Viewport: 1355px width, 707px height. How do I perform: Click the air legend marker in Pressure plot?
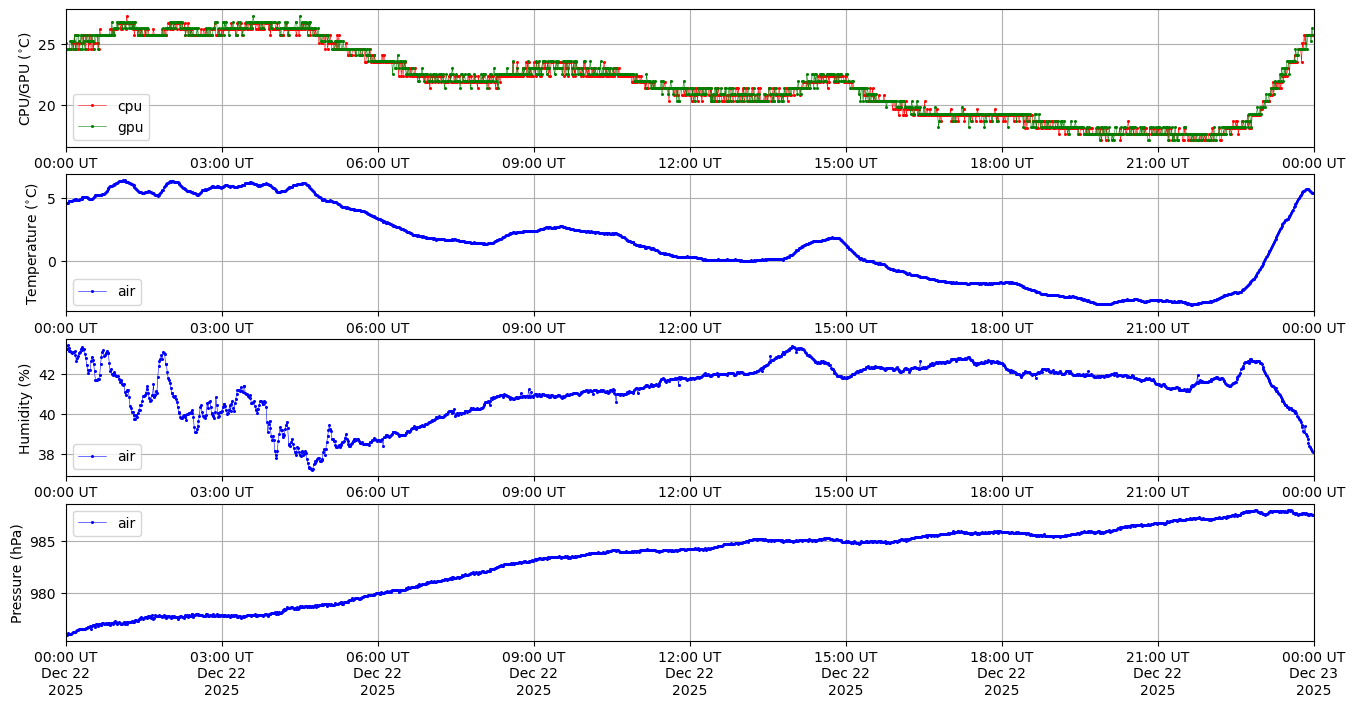click(93, 523)
